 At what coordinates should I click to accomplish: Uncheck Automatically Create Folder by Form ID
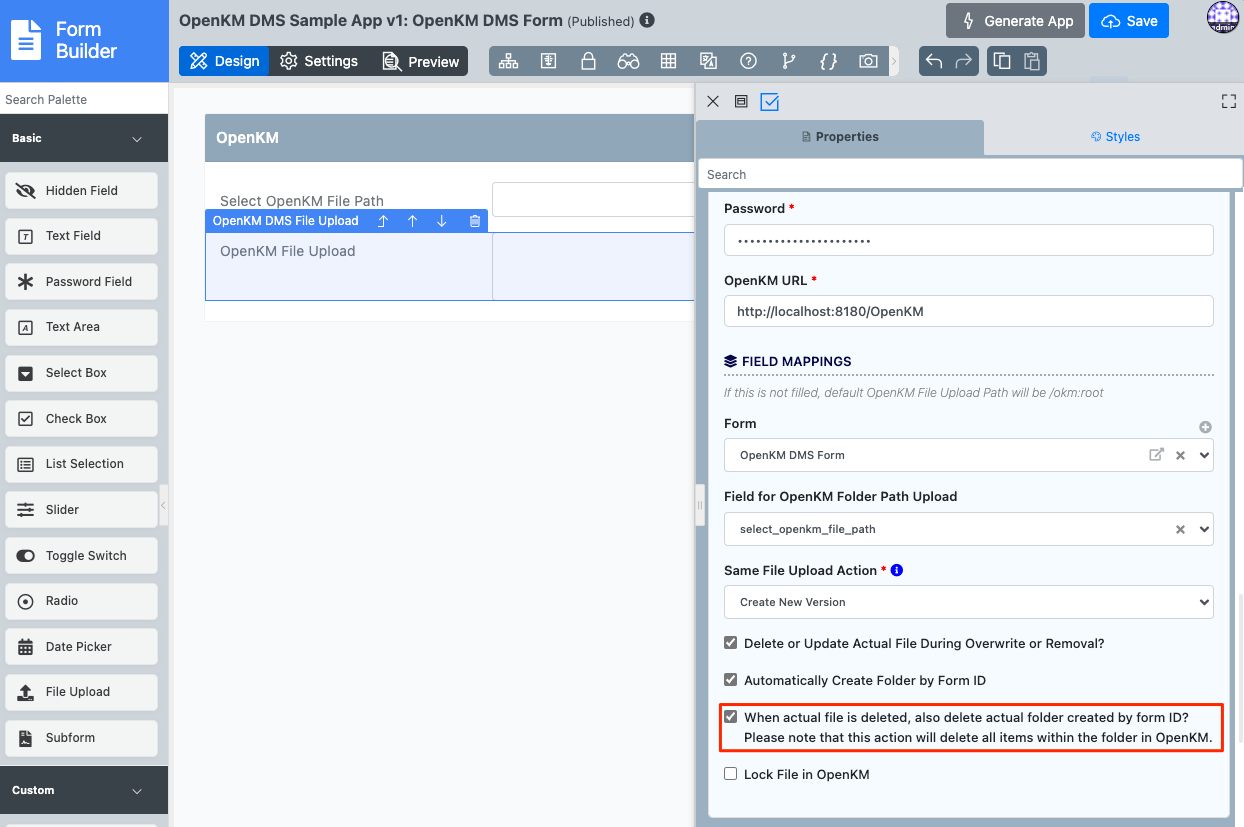point(731,680)
